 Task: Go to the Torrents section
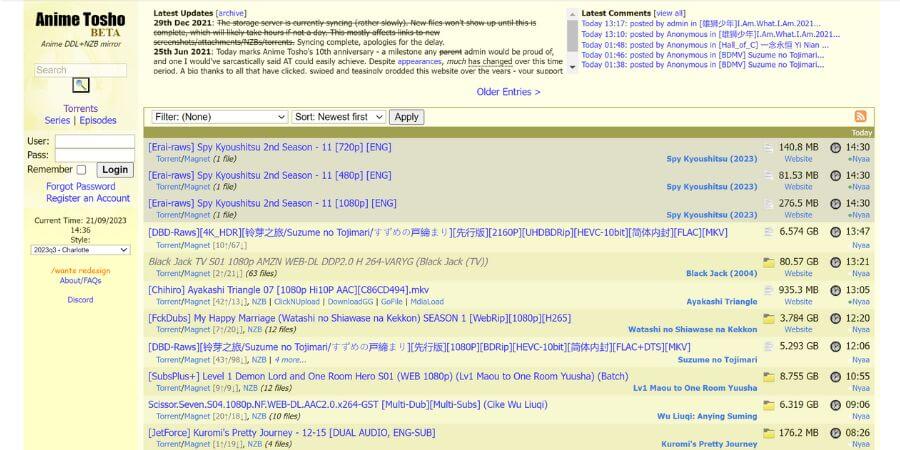pos(80,109)
